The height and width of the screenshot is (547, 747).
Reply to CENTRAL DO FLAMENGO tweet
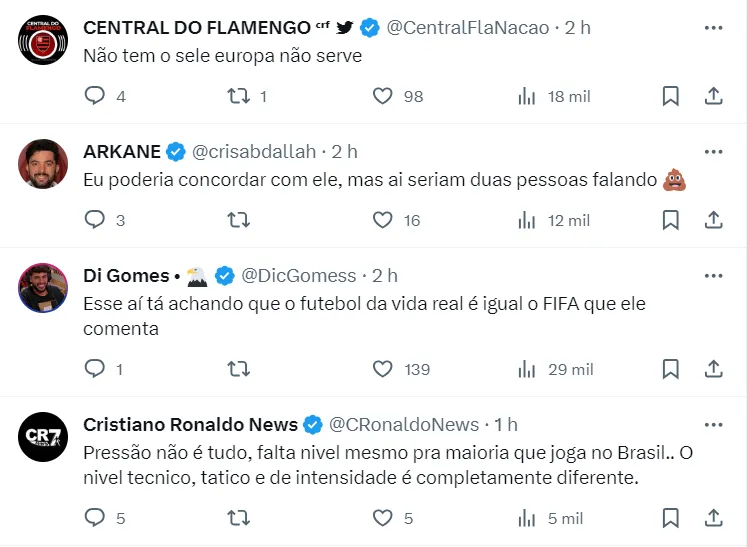[95, 96]
